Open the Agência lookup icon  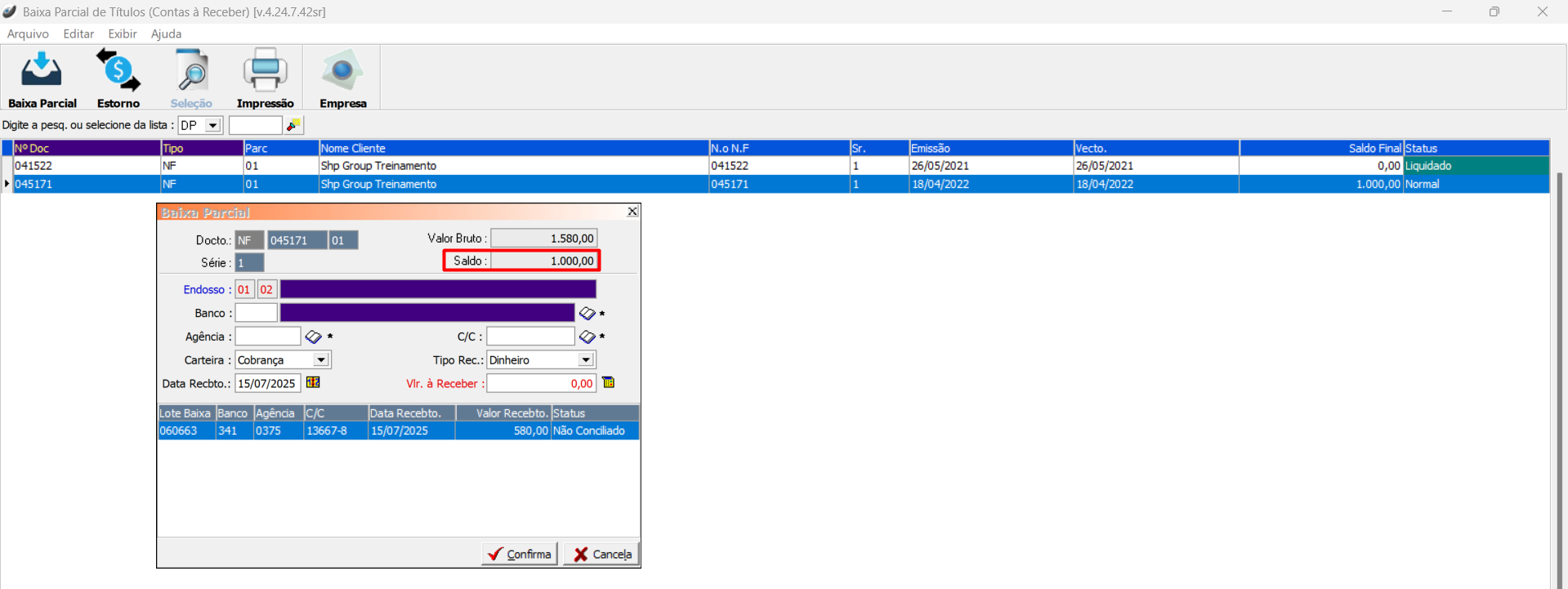313,337
